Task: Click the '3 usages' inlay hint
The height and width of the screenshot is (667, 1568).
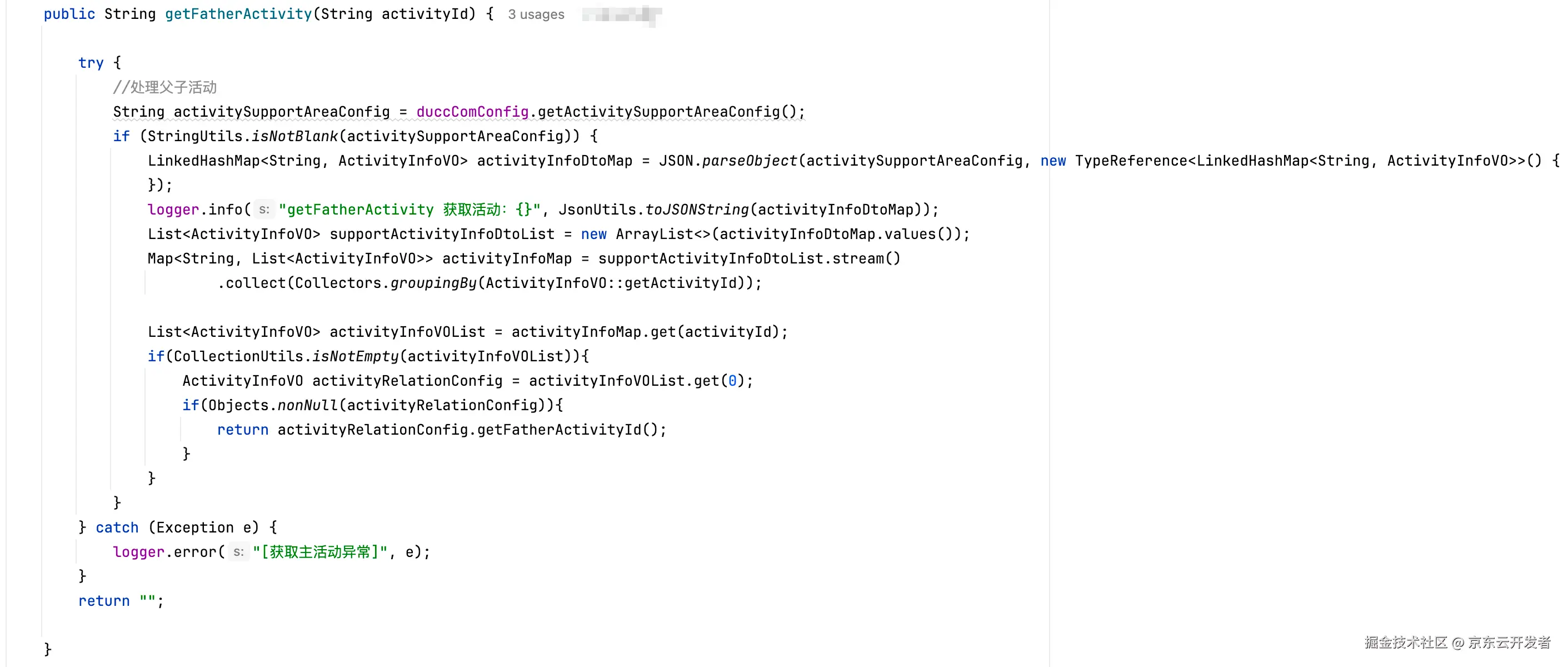Action: [x=536, y=14]
